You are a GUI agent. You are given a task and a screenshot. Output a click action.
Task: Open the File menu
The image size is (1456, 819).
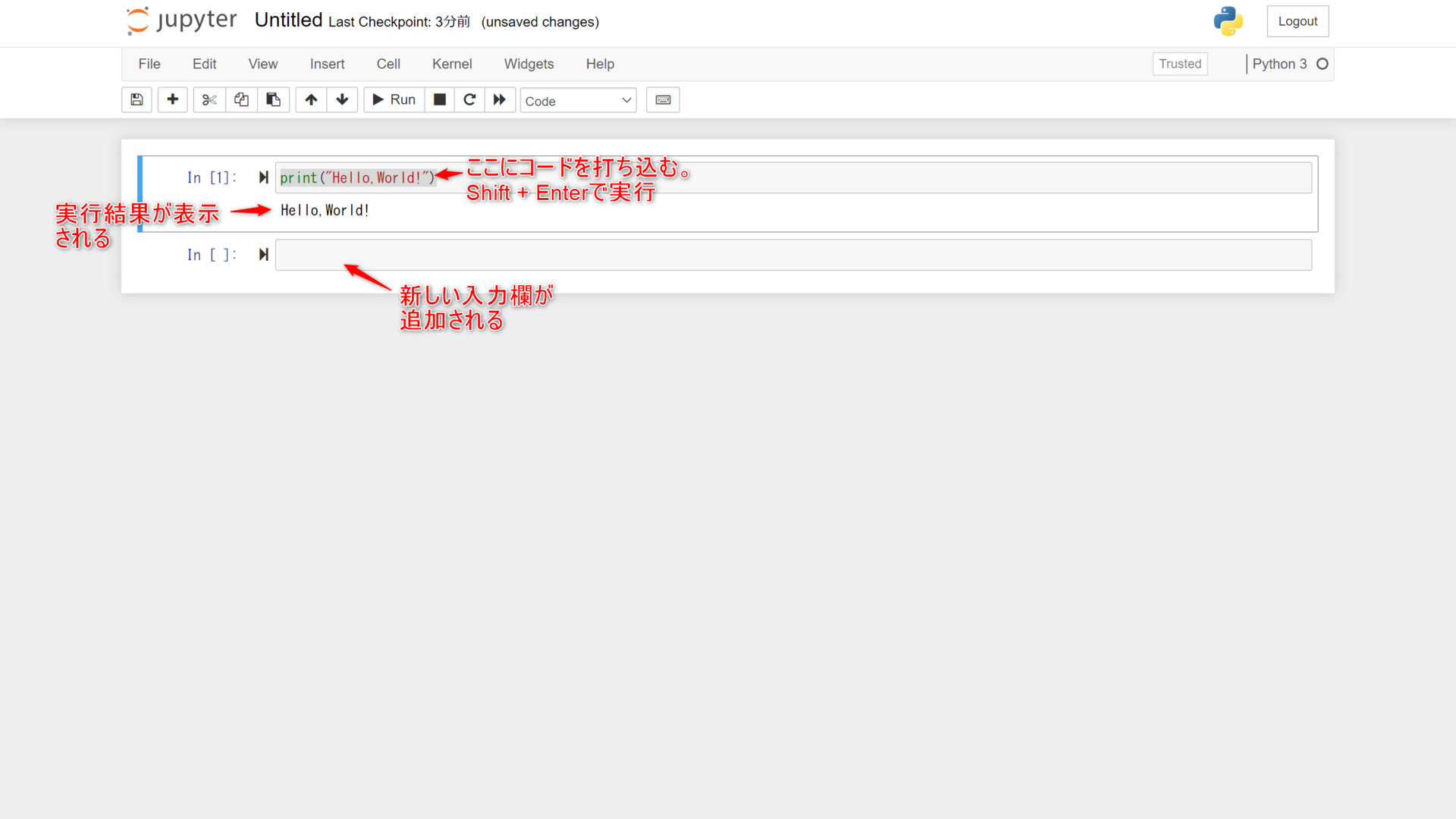(149, 64)
